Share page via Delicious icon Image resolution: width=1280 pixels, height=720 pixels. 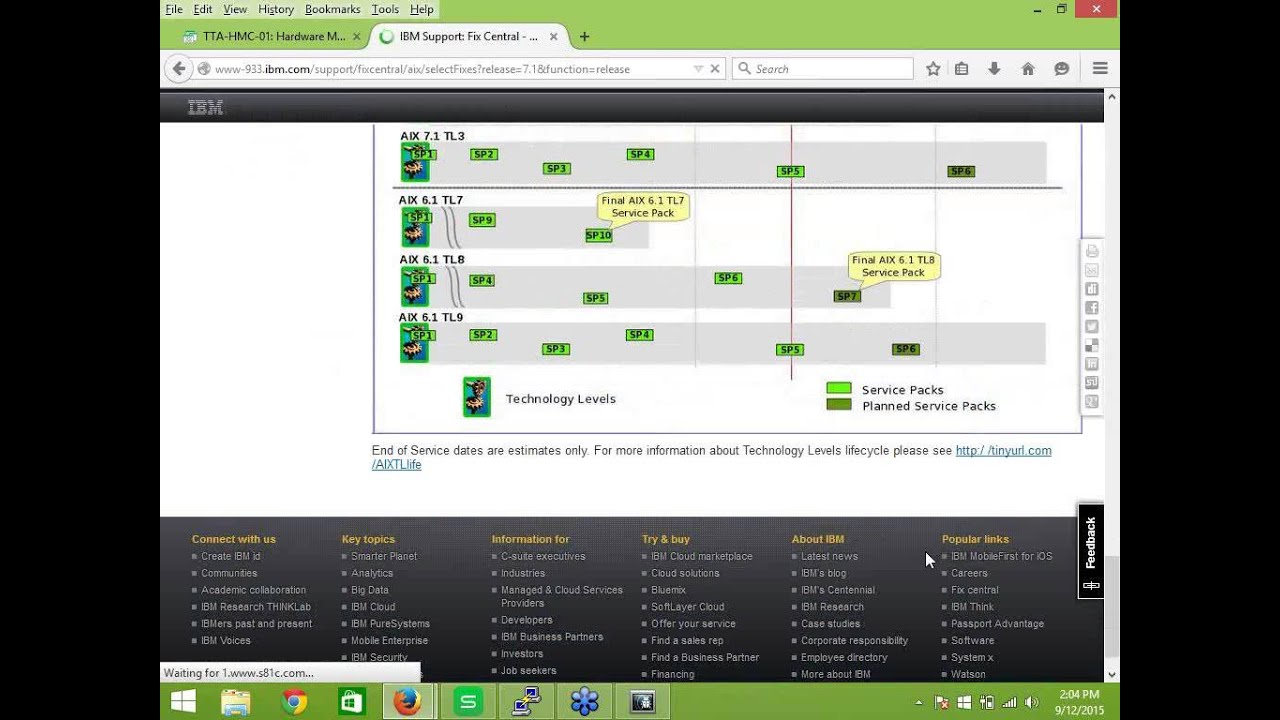1092,345
